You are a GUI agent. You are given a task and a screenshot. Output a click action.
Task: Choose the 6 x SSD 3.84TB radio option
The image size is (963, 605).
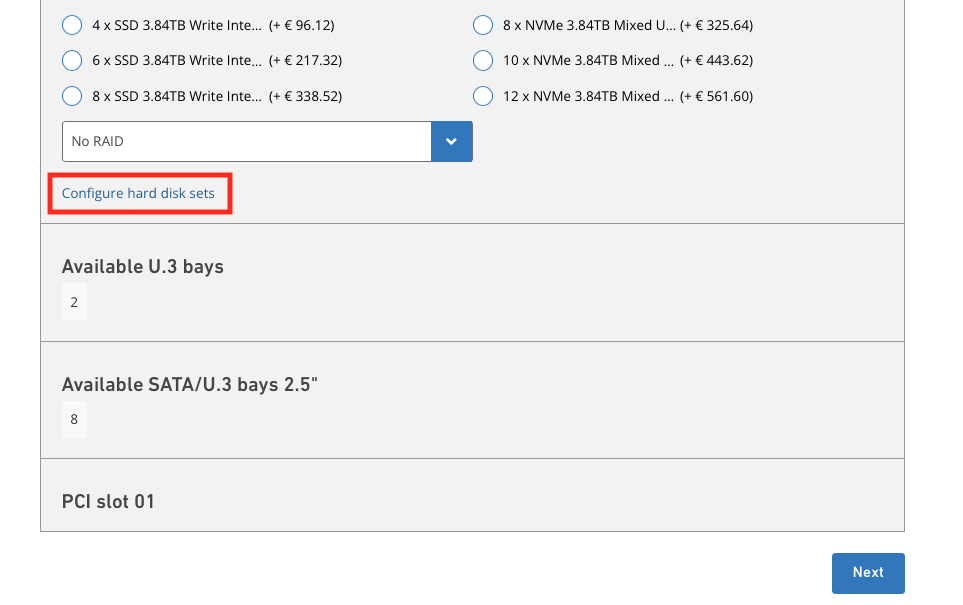click(x=72, y=60)
